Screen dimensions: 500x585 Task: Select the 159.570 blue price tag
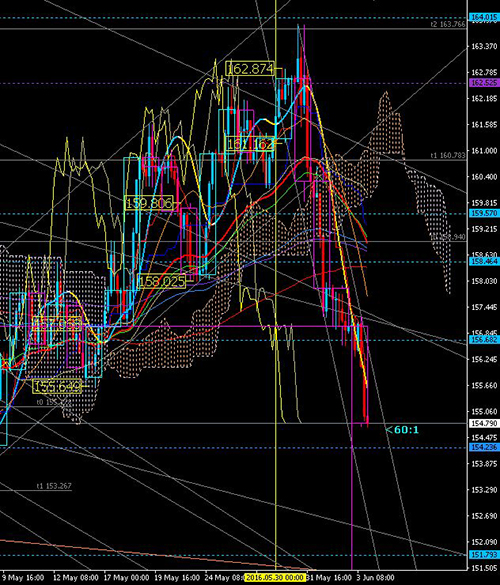484,213
